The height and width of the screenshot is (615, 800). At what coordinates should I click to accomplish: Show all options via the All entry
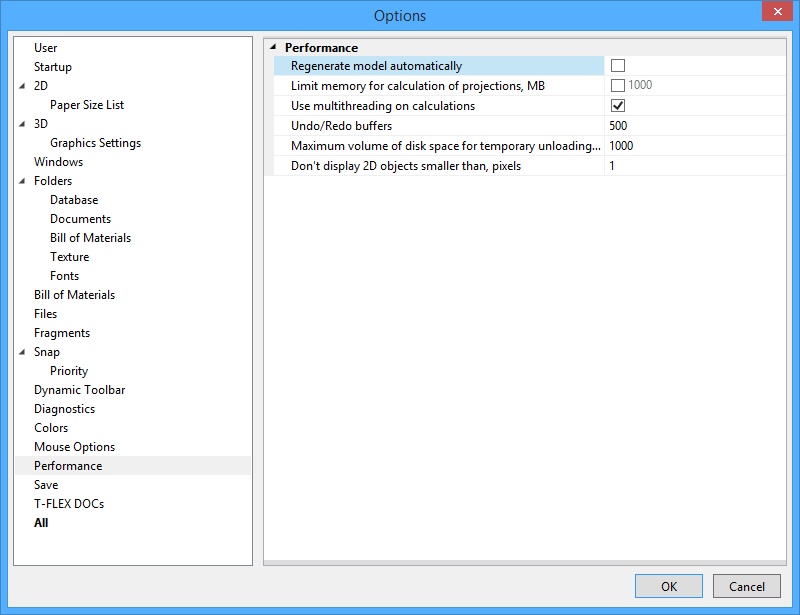point(43,522)
